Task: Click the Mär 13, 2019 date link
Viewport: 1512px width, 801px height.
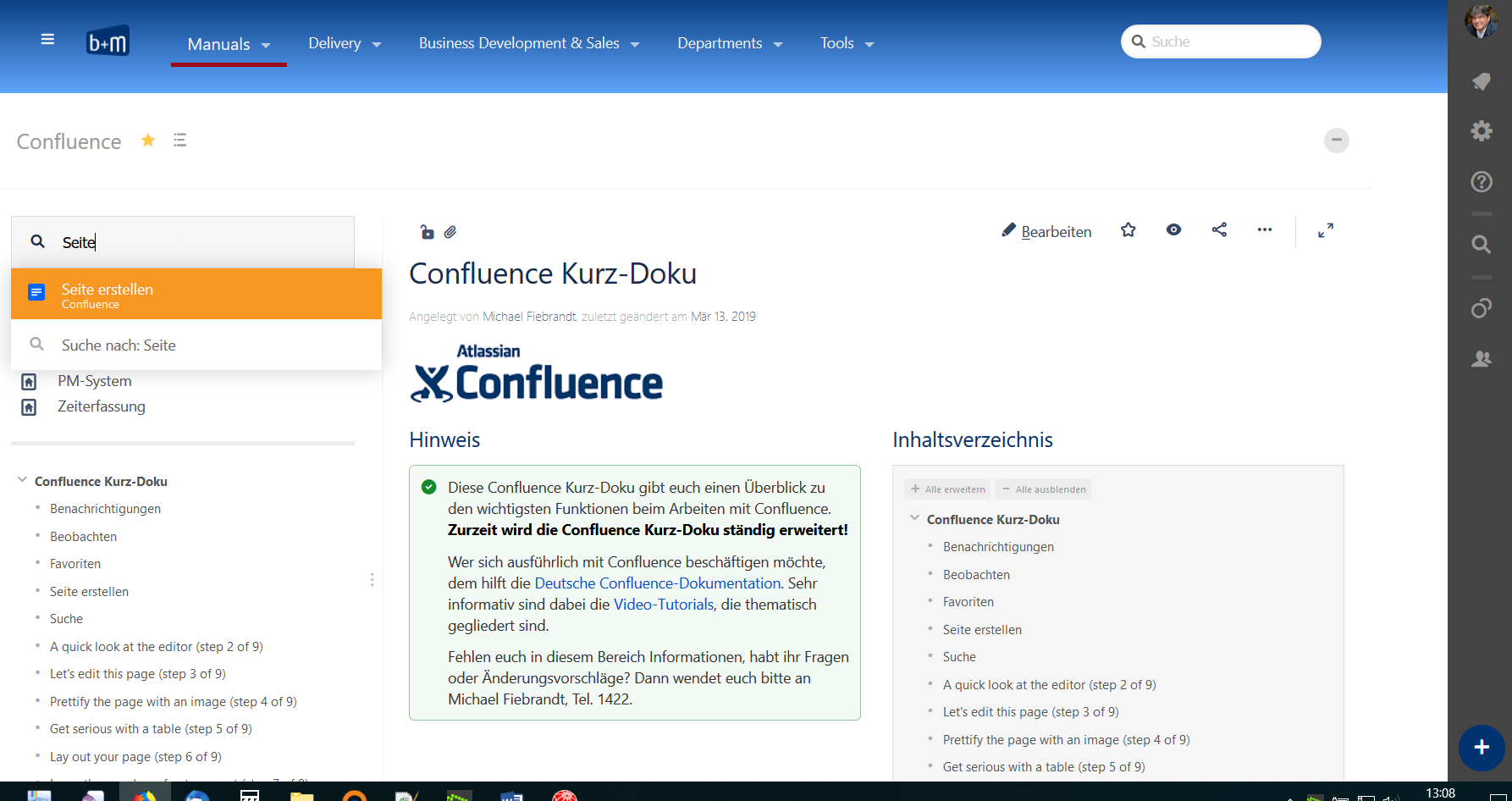Action: [724, 317]
